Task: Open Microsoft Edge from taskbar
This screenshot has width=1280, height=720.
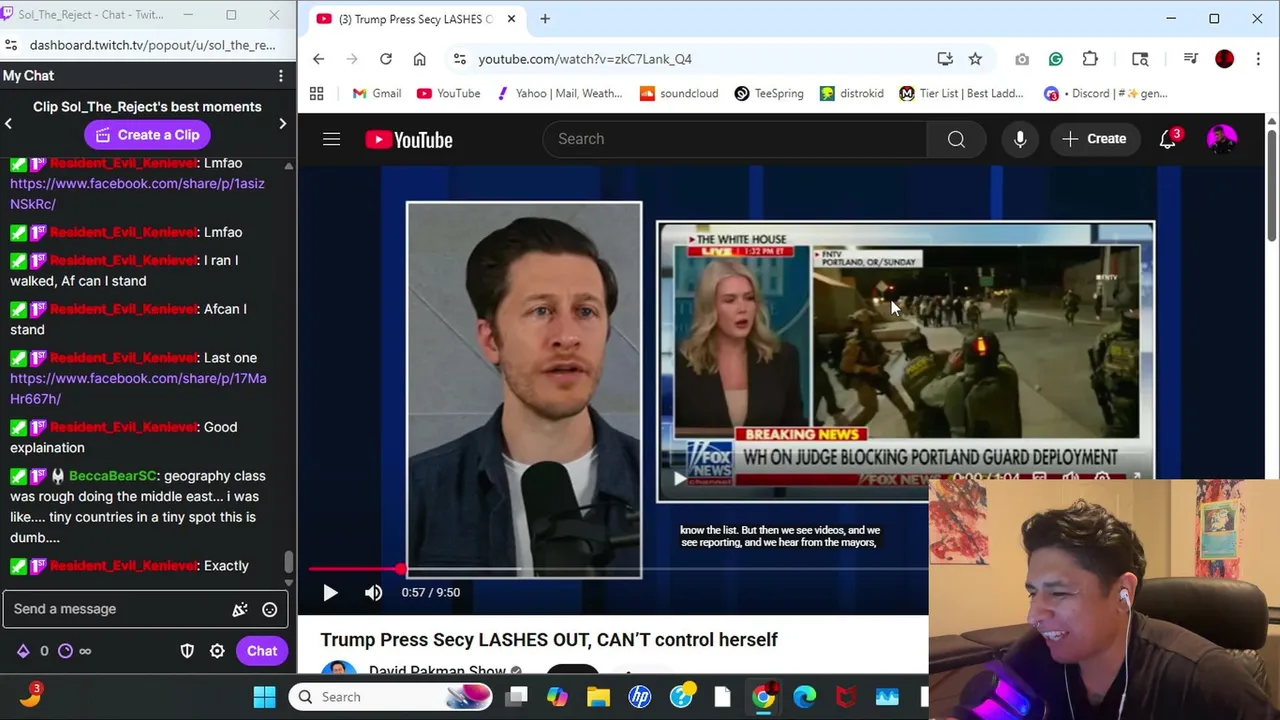Action: coord(805,697)
